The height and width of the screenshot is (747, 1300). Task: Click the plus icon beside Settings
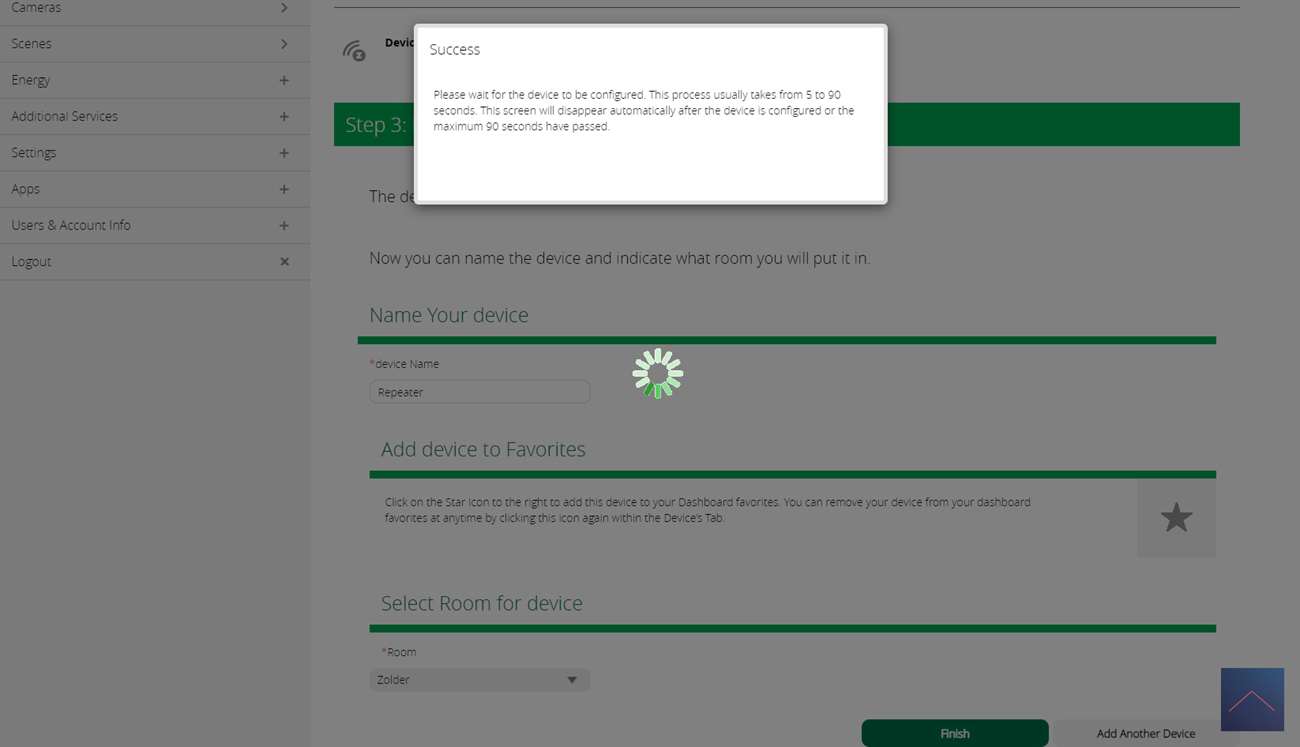[284, 153]
